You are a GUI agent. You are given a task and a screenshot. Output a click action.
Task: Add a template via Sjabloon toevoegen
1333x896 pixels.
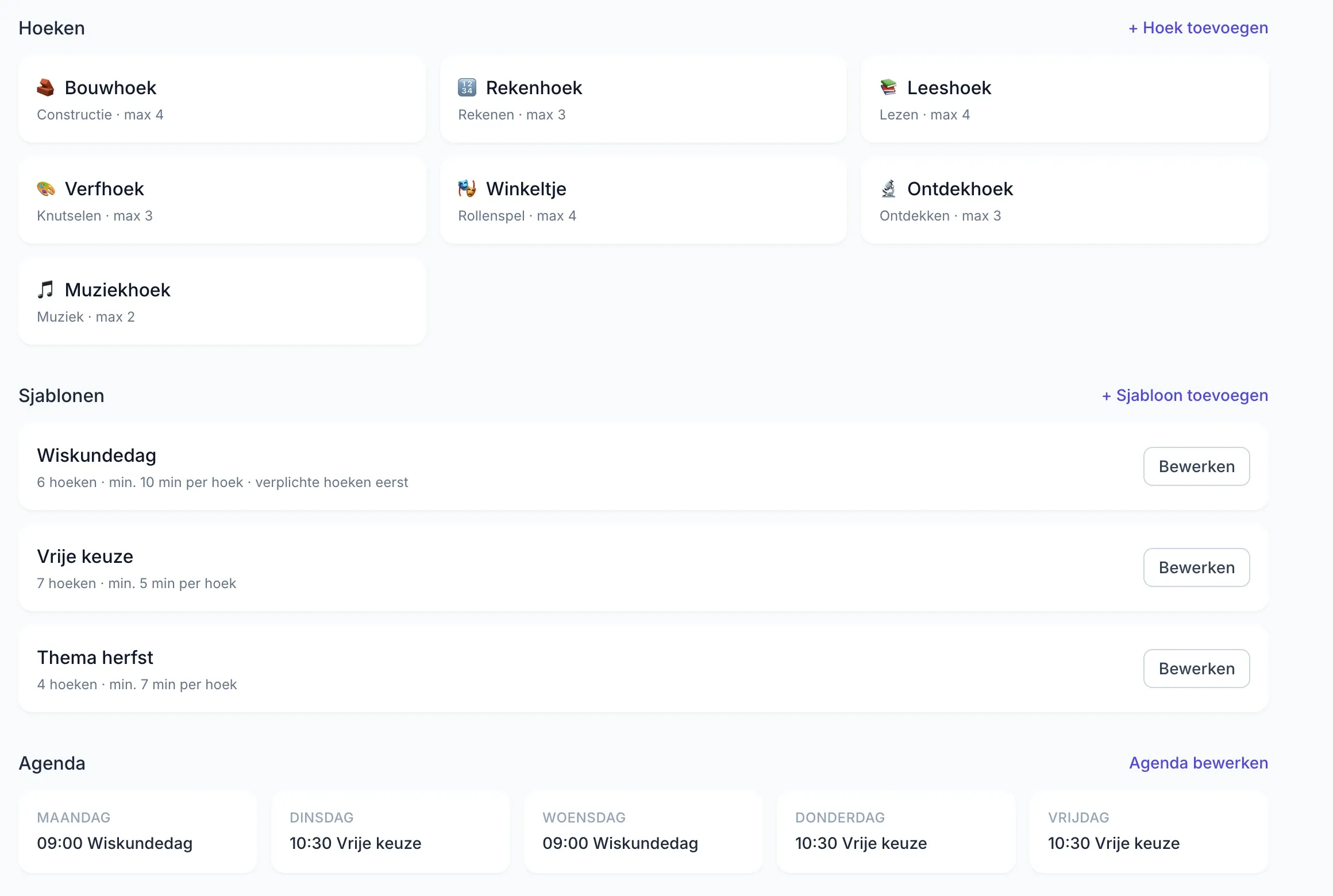(1185, 395)
